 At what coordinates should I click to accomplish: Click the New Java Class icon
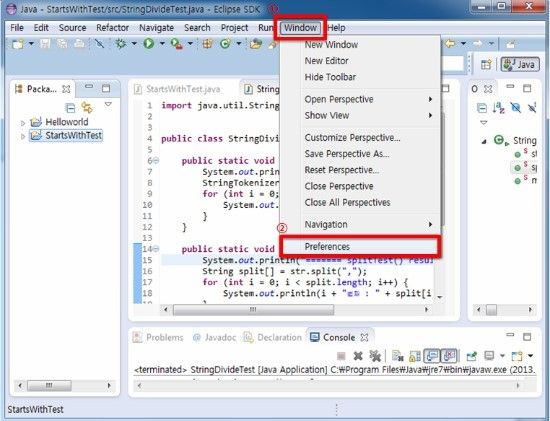pyautogui.click(x=225, y=44)
